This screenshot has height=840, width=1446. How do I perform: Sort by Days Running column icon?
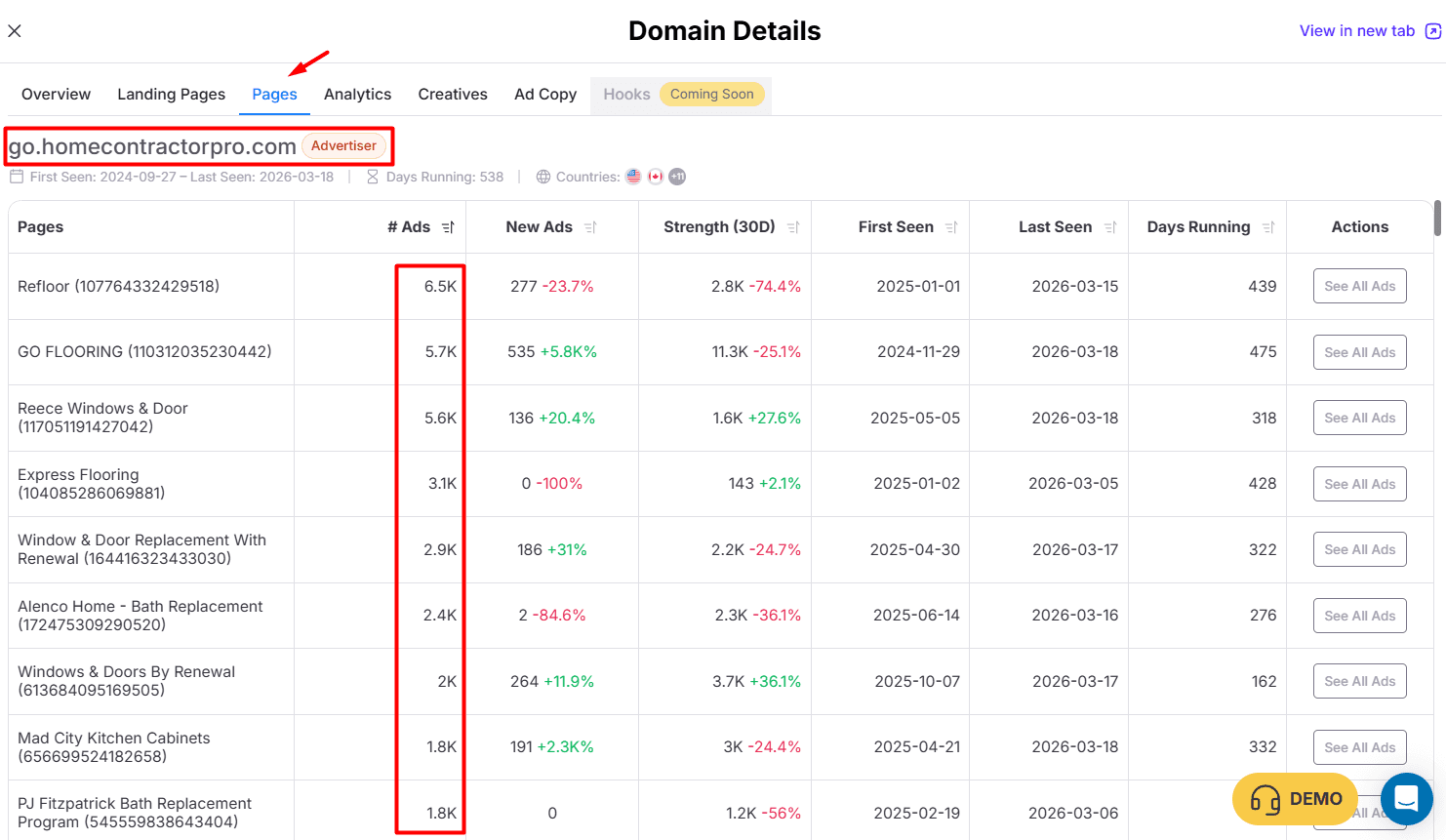1268,227
